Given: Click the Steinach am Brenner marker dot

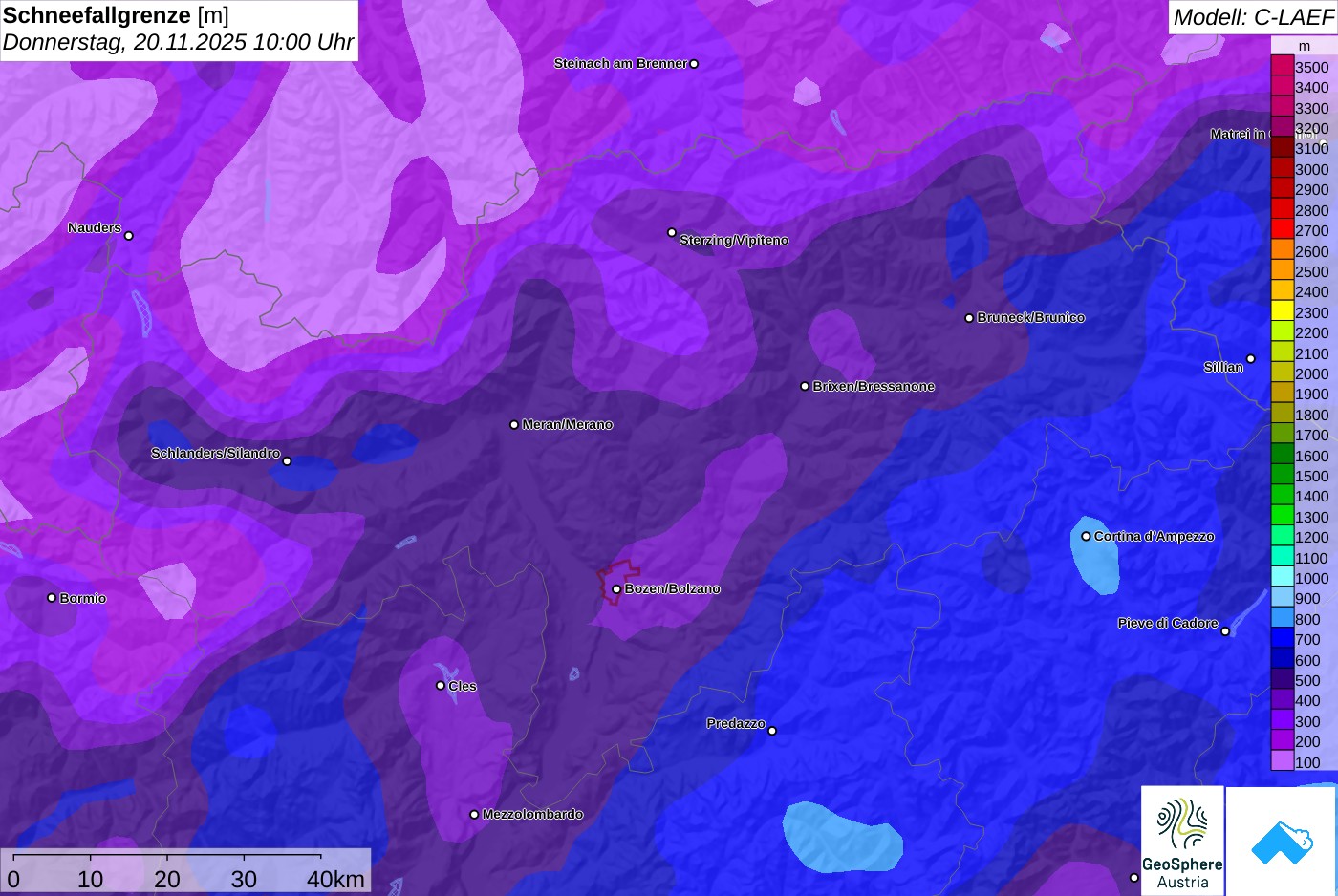Looking at the screenshot, I should 694,64.
